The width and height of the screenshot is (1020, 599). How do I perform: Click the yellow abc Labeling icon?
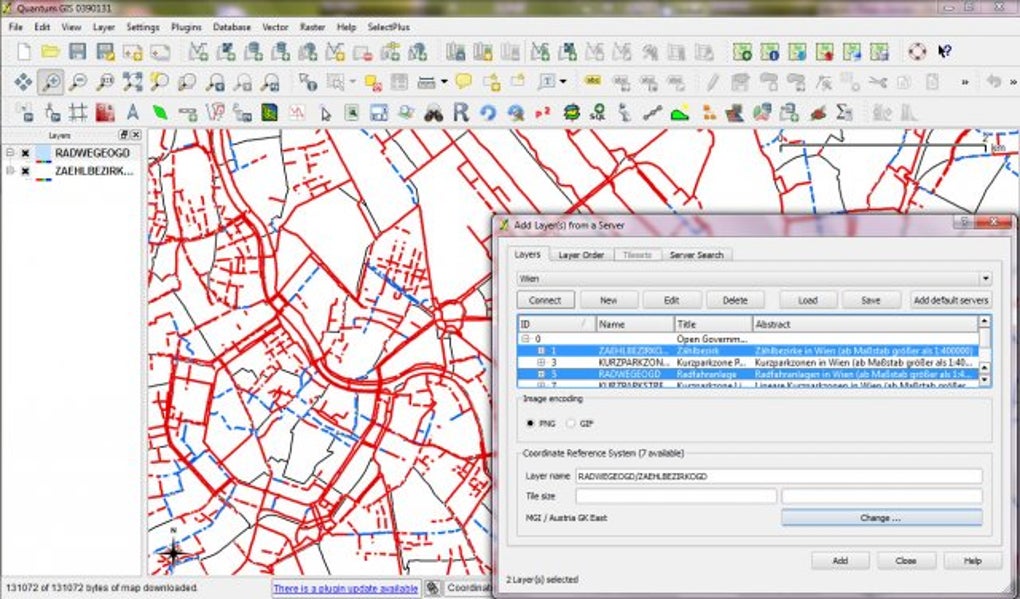[x=593, y=82]
